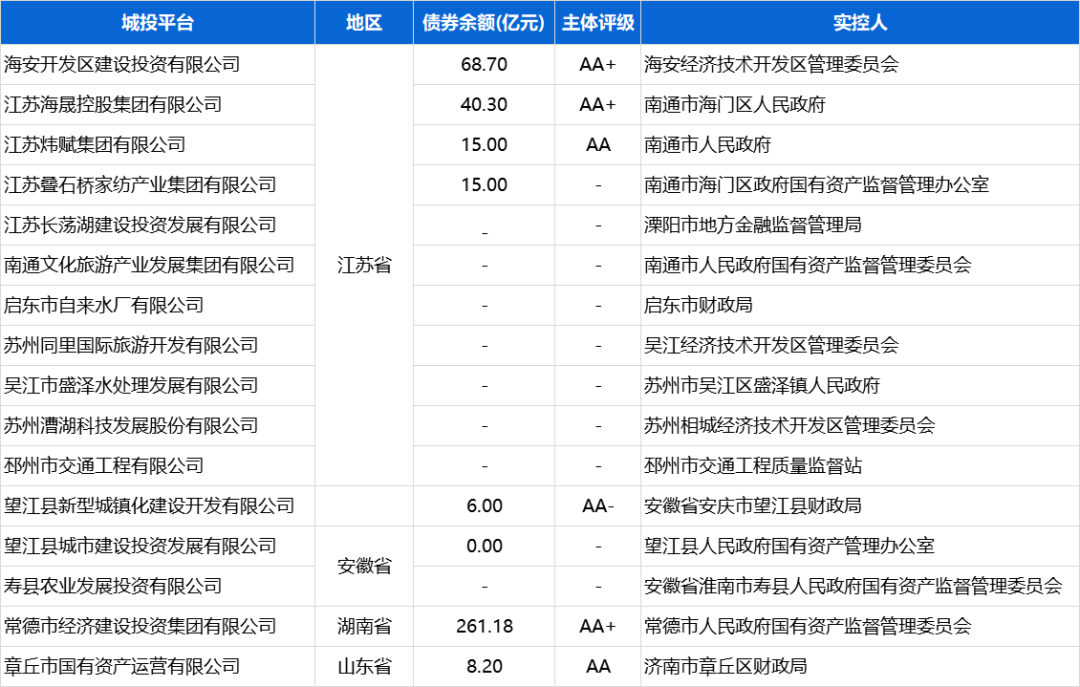
Task: Select the 海安开发区建设投资有限公司 cell
Action: [x=122, y=64]
